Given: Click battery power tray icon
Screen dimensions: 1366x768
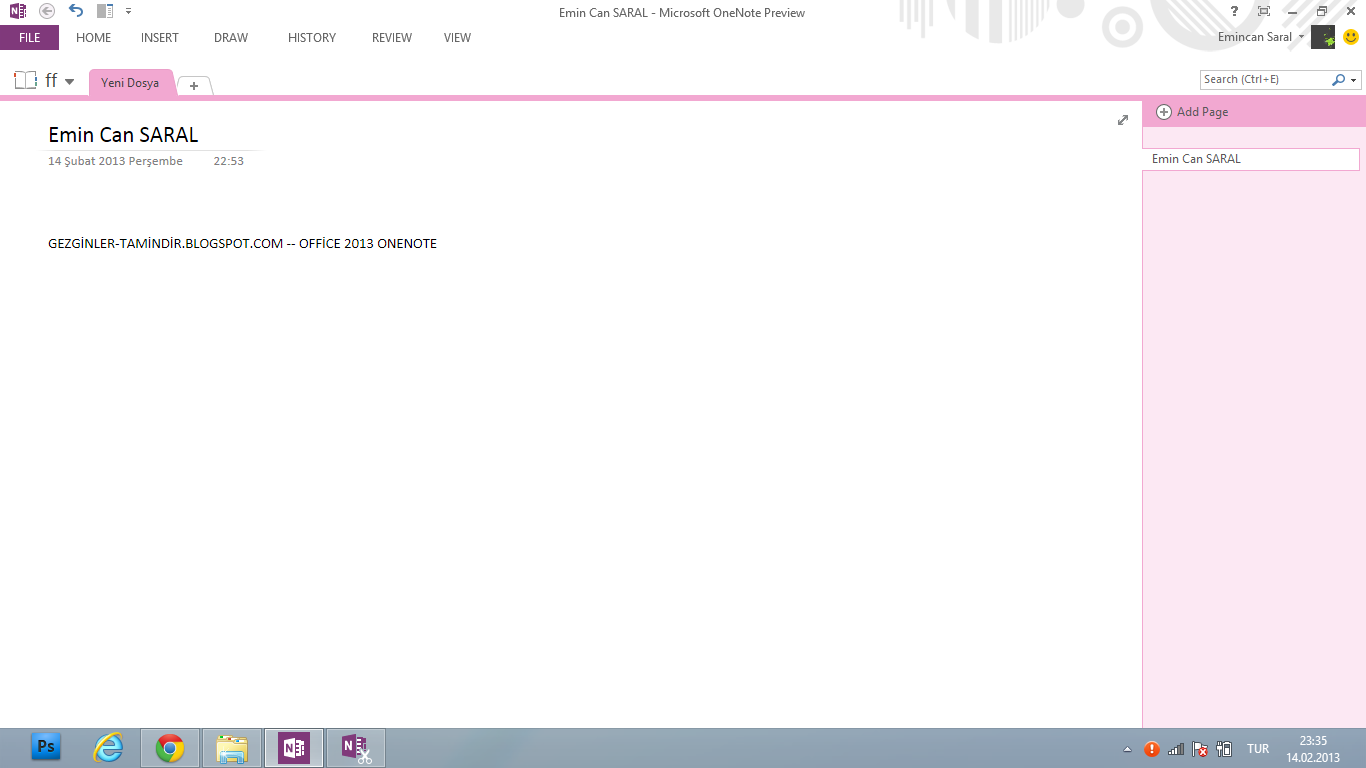Looking at the screenshot, I should coord(1224,748).
